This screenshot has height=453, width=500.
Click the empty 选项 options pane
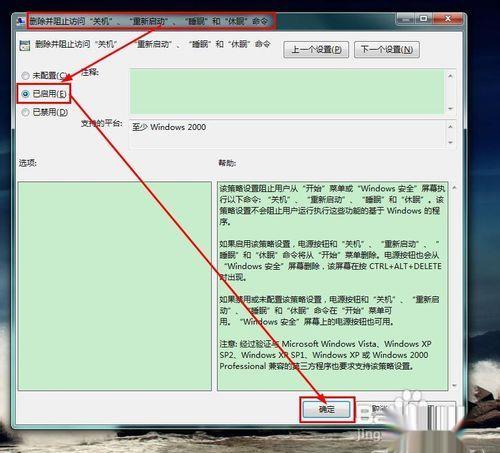tap(115, 286)
